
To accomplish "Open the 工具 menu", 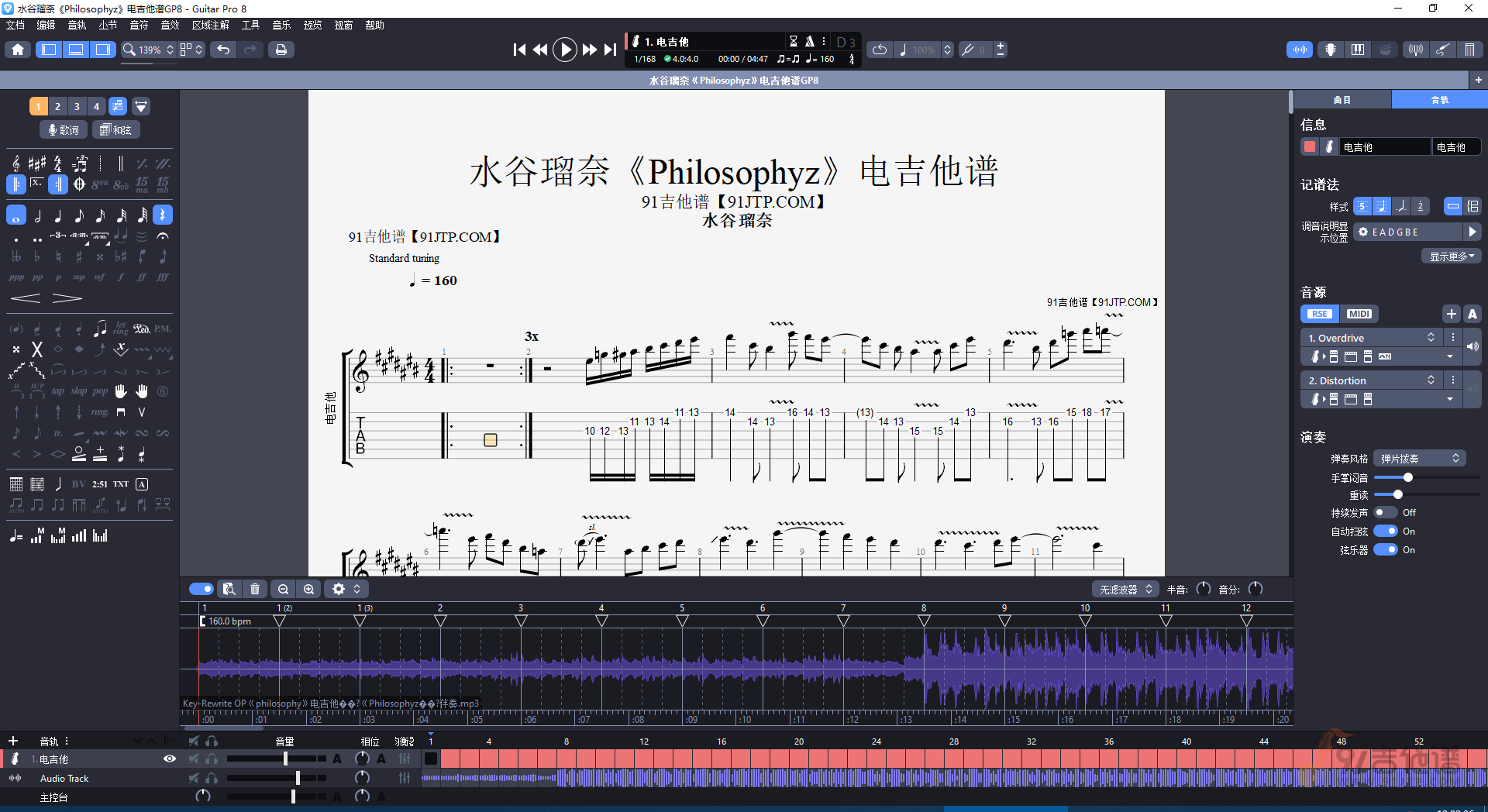I will pos(250,26).
